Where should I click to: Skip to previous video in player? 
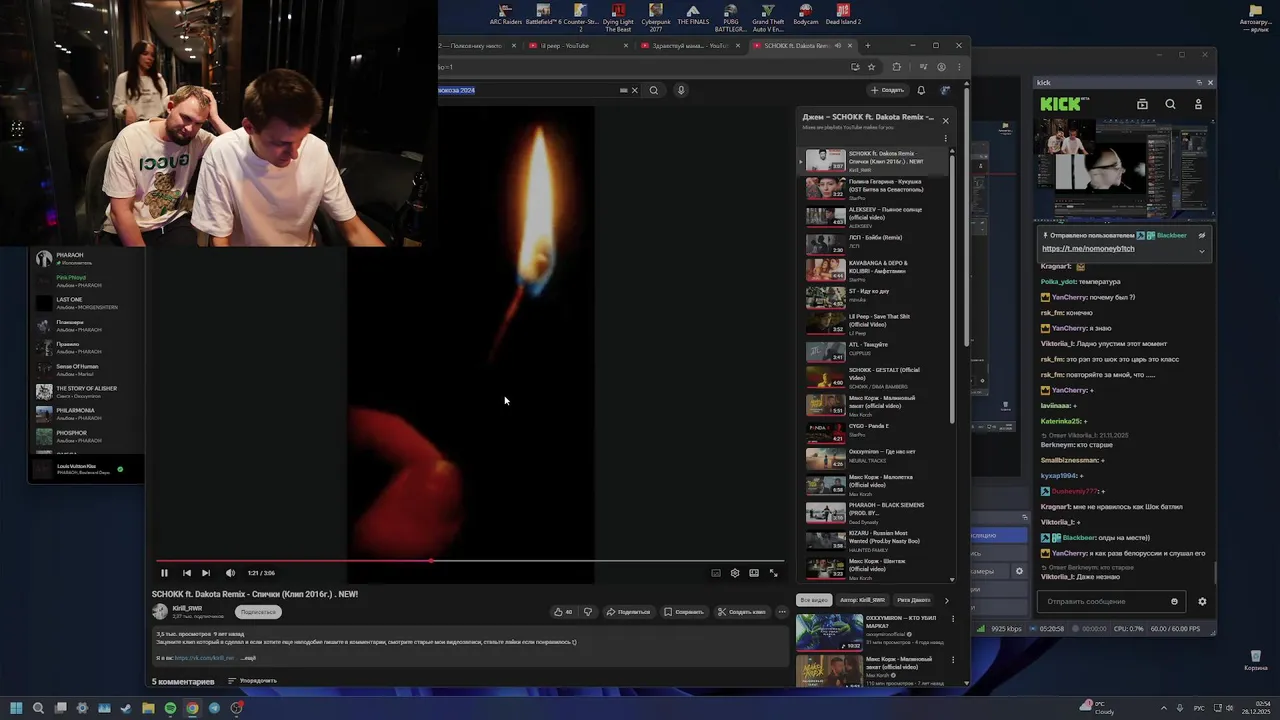pyautogui.click(x=186, y=573)
